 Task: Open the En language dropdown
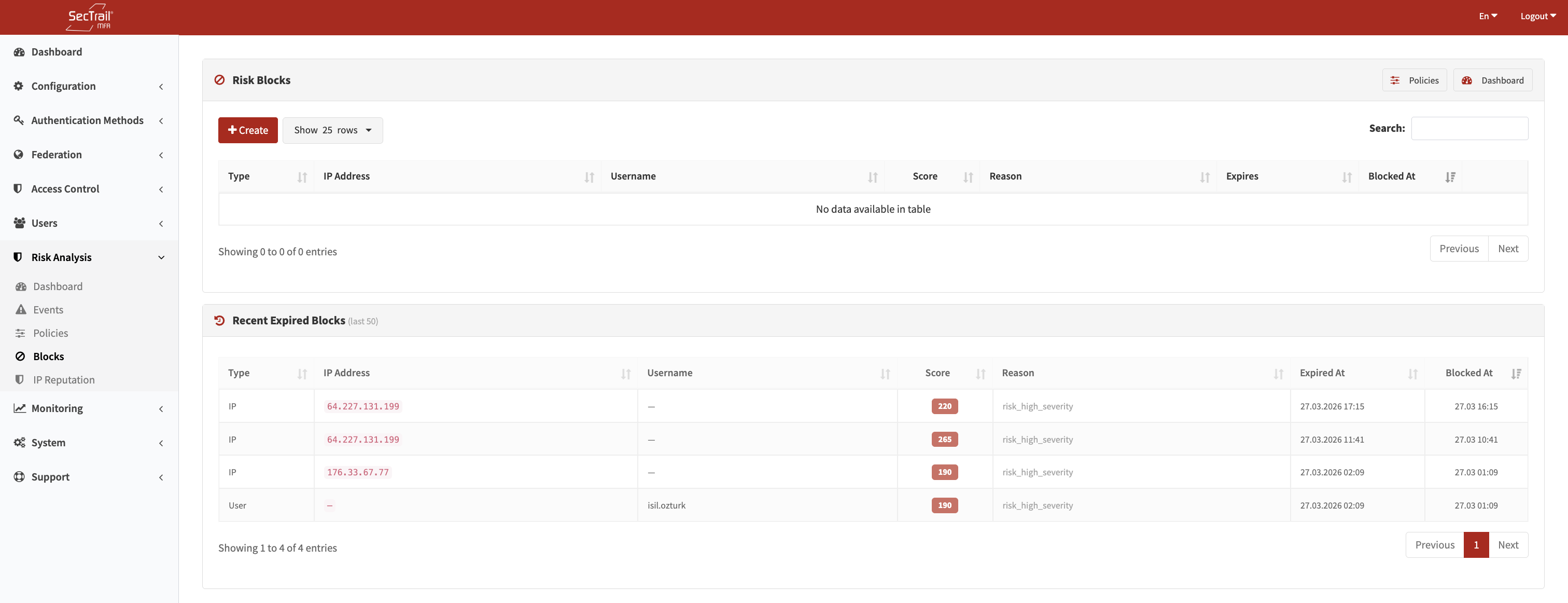tap(1487, 17)
